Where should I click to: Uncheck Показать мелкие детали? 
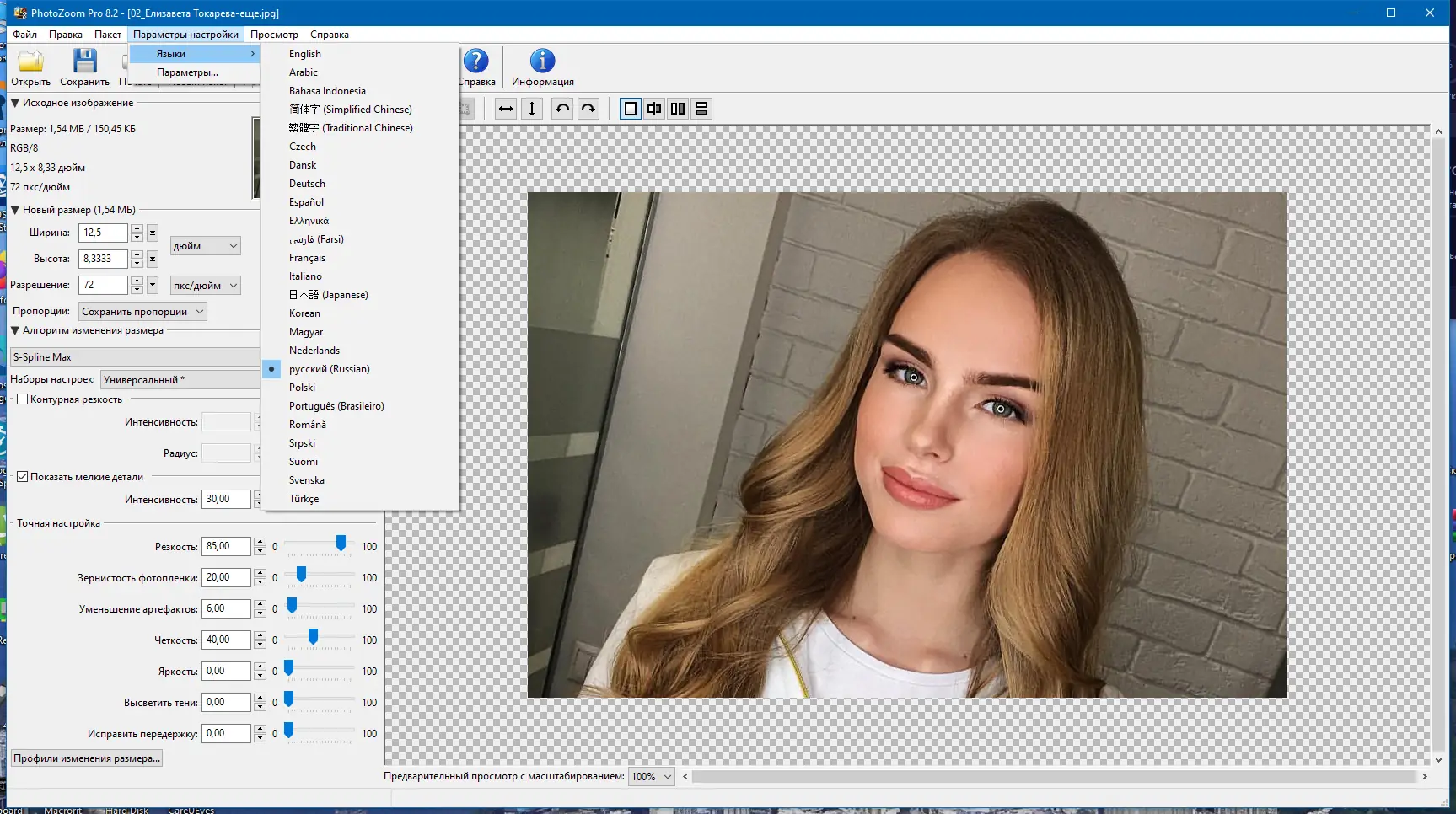coord(23,477)
